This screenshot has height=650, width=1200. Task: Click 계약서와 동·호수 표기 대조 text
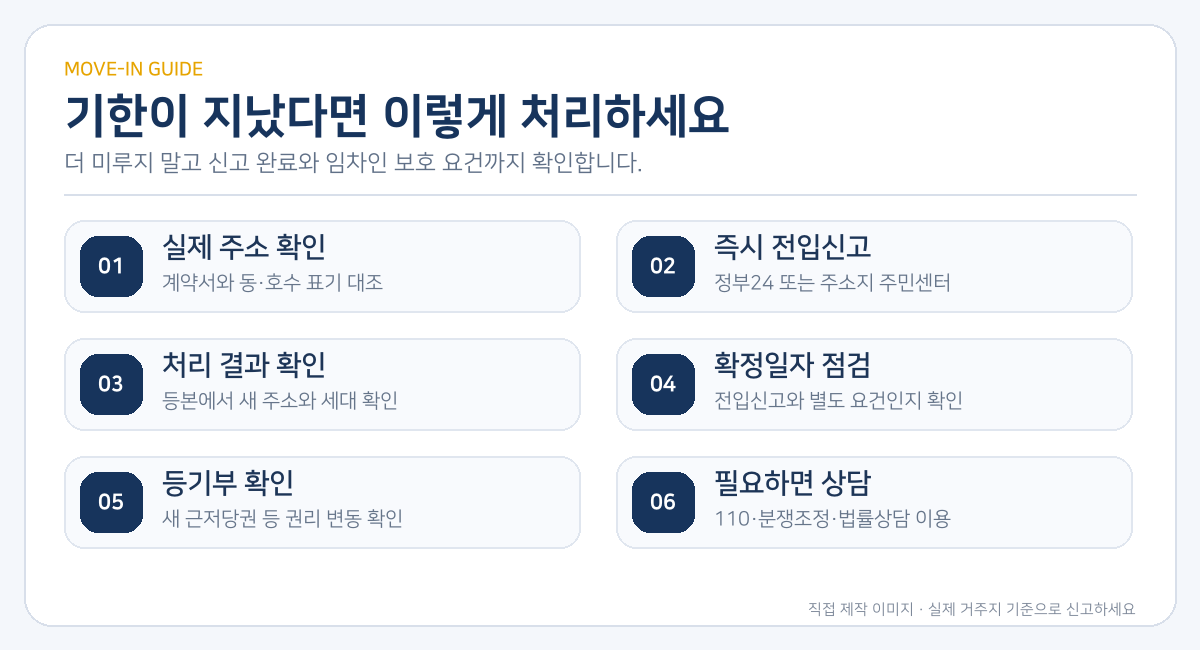pos(272,283)
